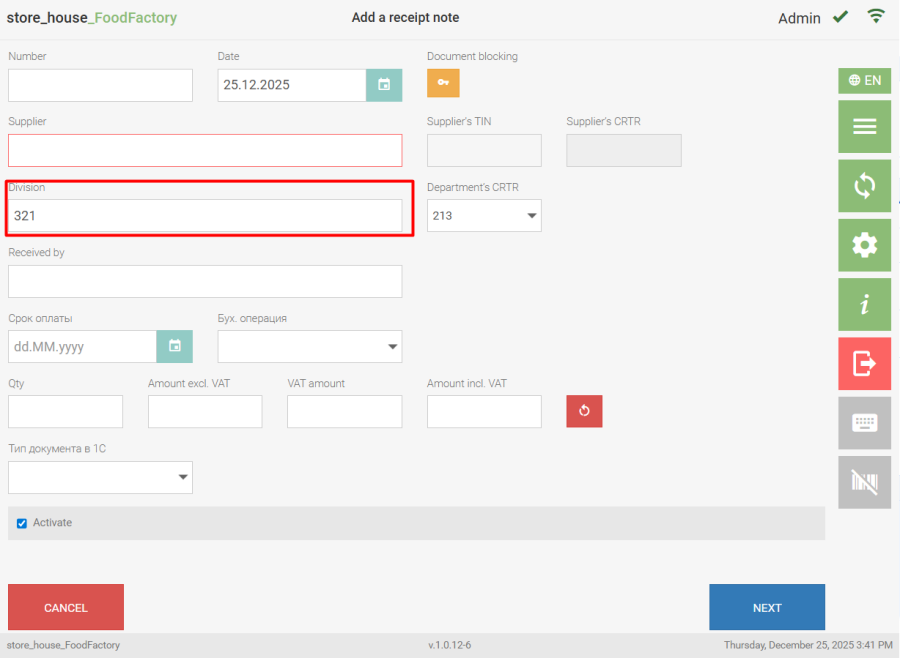Image resolution: width=900 pixels, height=658 pixels.
Task: Toggle the barcode scanner icon
Action: tap(864, 482)
